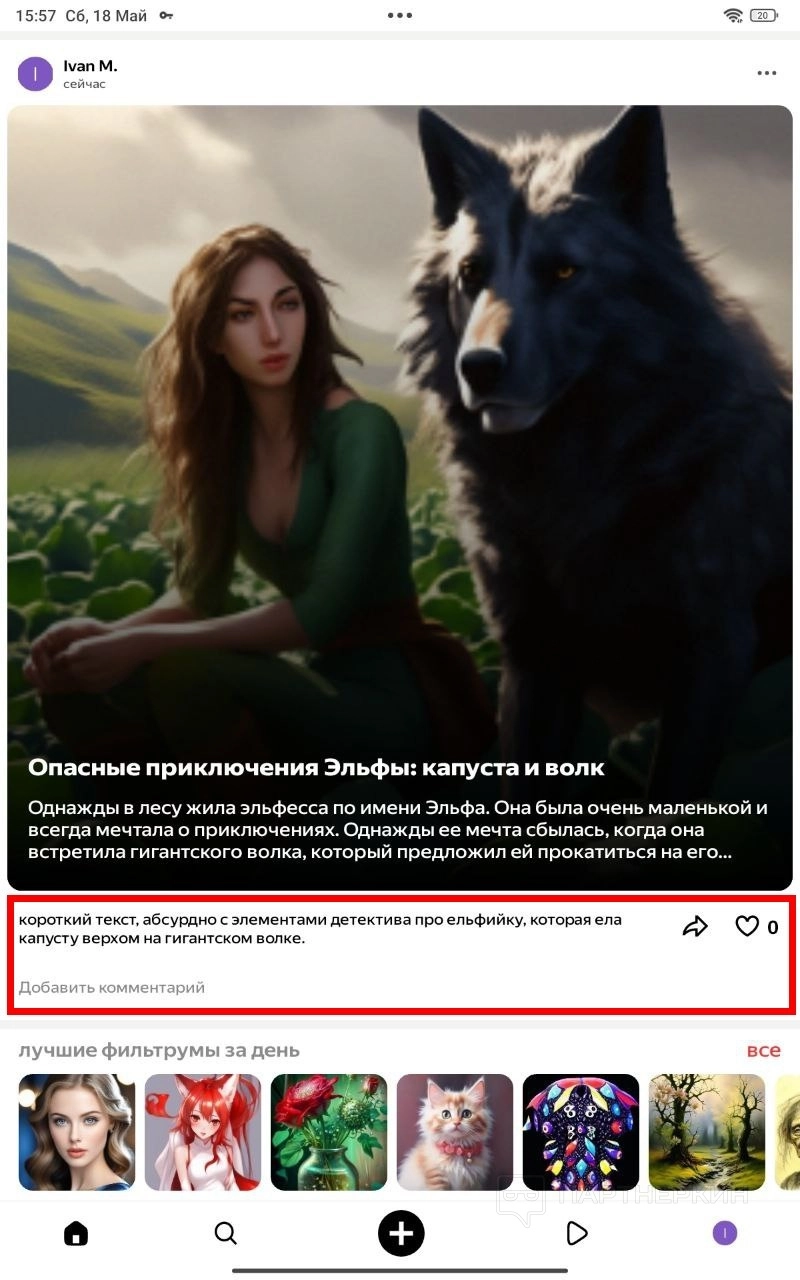Open the red-haired fox girl thumbnail
The width and height of the screenshot is (800, 1280).
(203, 1132)
